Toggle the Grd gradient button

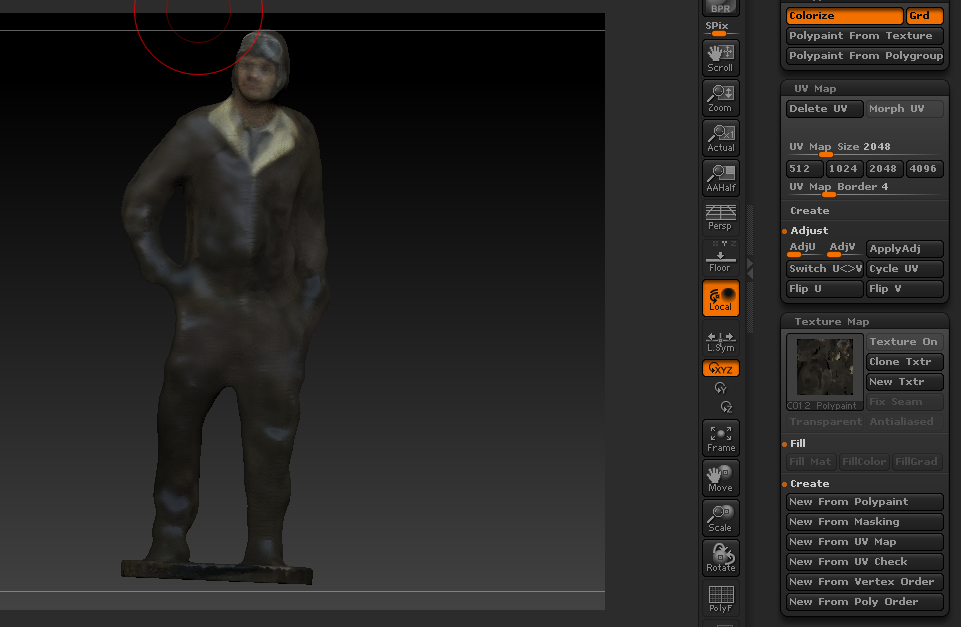tap(924, 15)
